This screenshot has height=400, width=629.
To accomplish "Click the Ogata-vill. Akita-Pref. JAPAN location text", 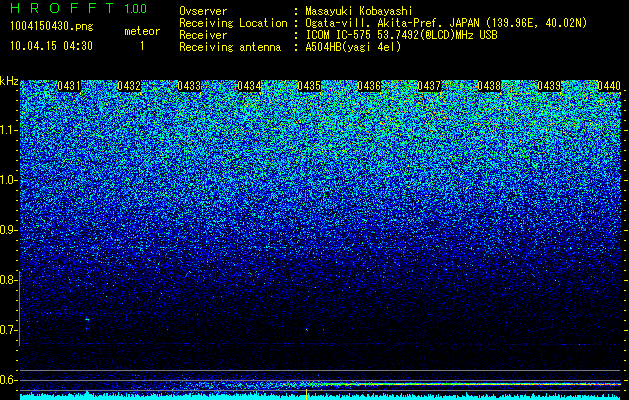I will pyautogui.click(x=446, y=24).
